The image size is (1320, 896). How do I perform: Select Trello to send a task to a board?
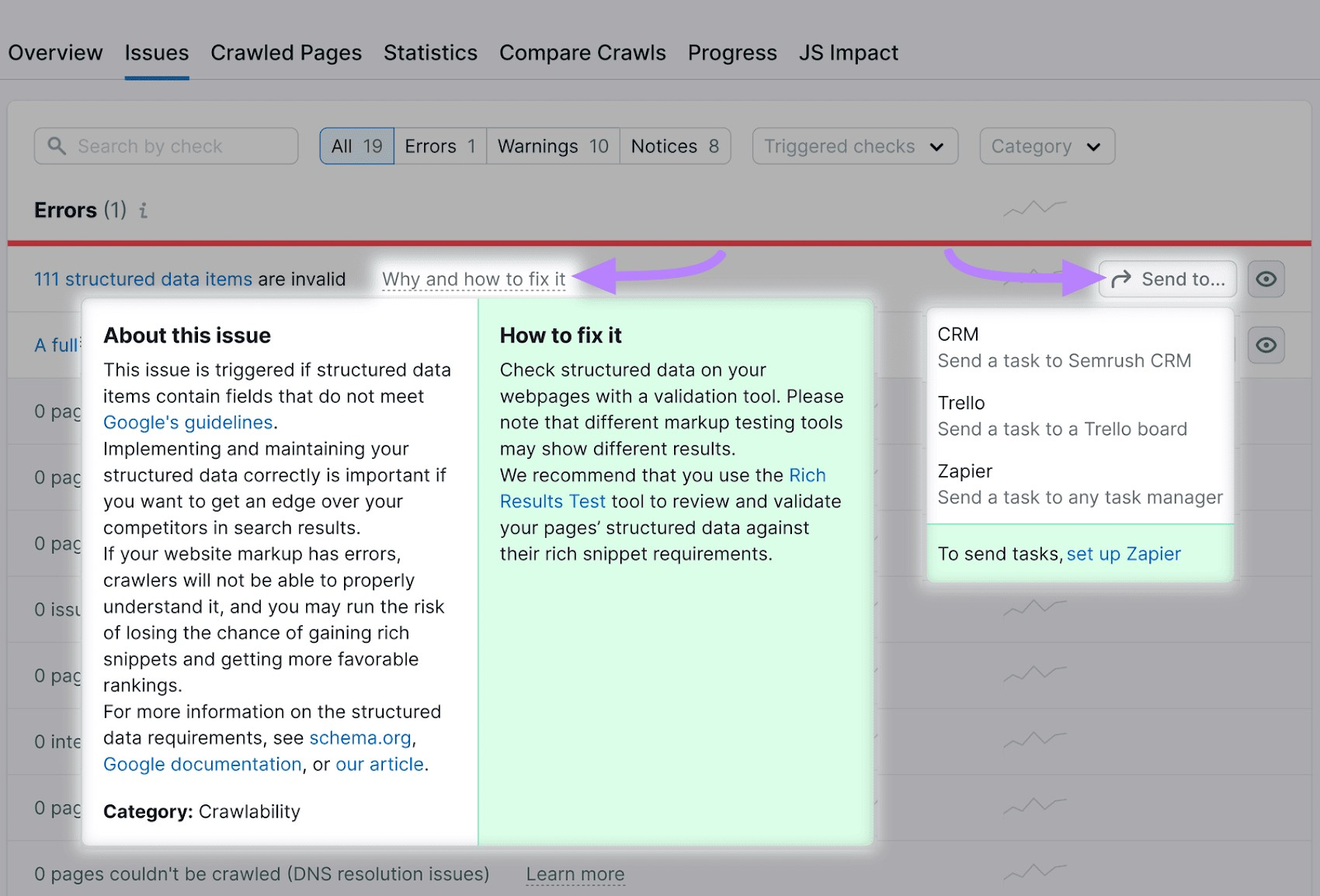pyautogui.click(x=1063, y=415)
